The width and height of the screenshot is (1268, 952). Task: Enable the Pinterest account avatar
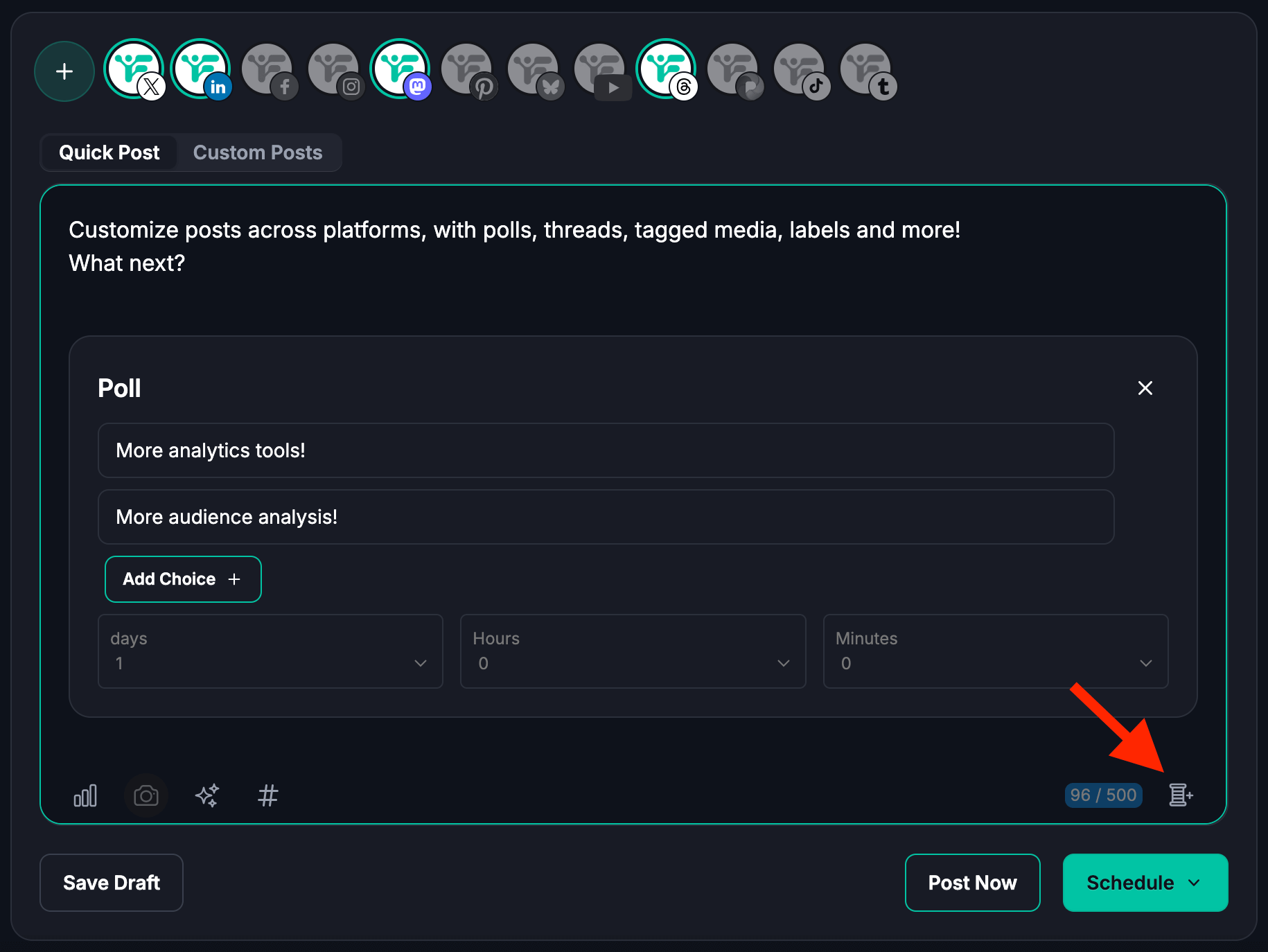[x=468, y=71]
